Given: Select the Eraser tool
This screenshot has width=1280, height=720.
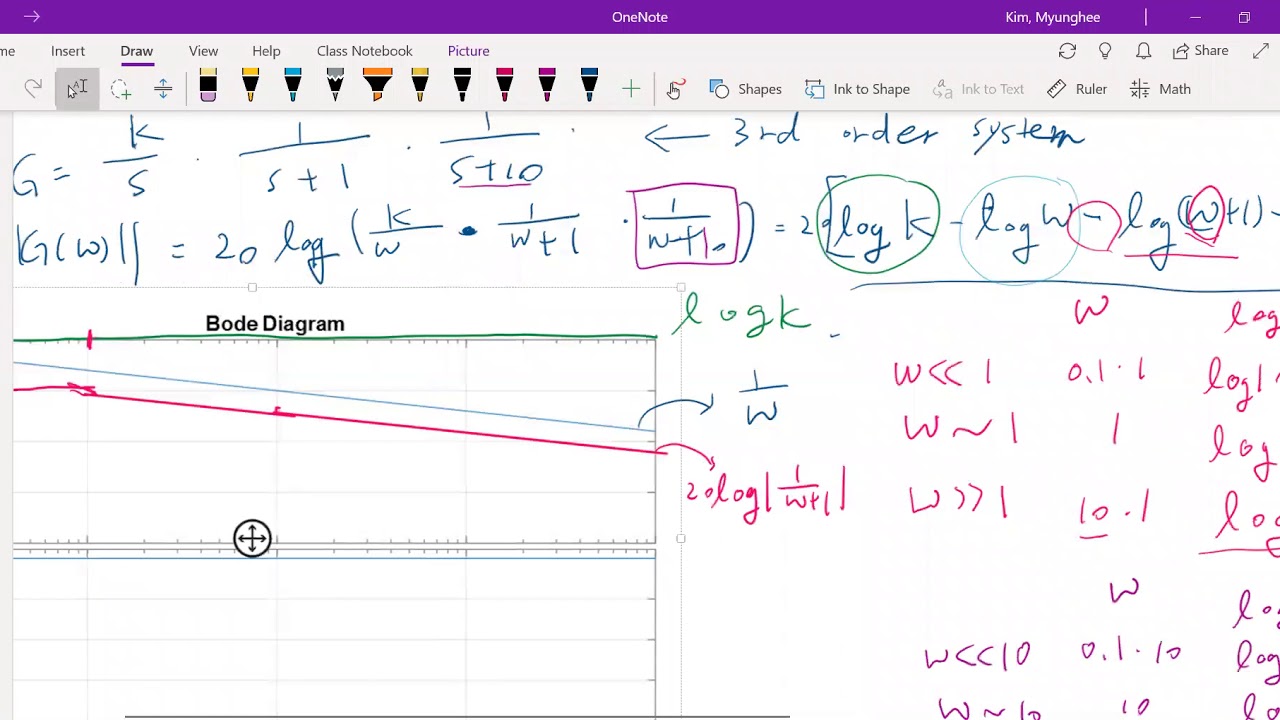Looking at the screenshot, I should pyautogui.click(x=208, y=86).
